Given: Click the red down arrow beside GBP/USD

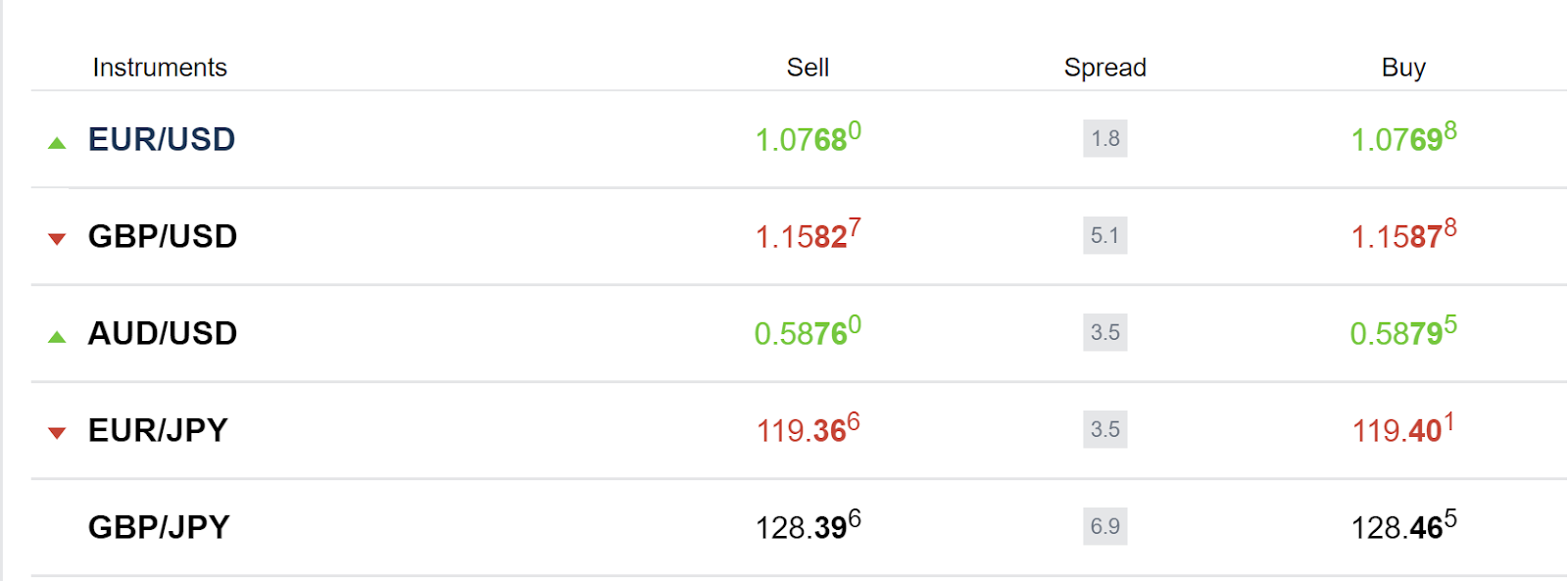Looking at the screenshot, I should click(x=57, y=239).
